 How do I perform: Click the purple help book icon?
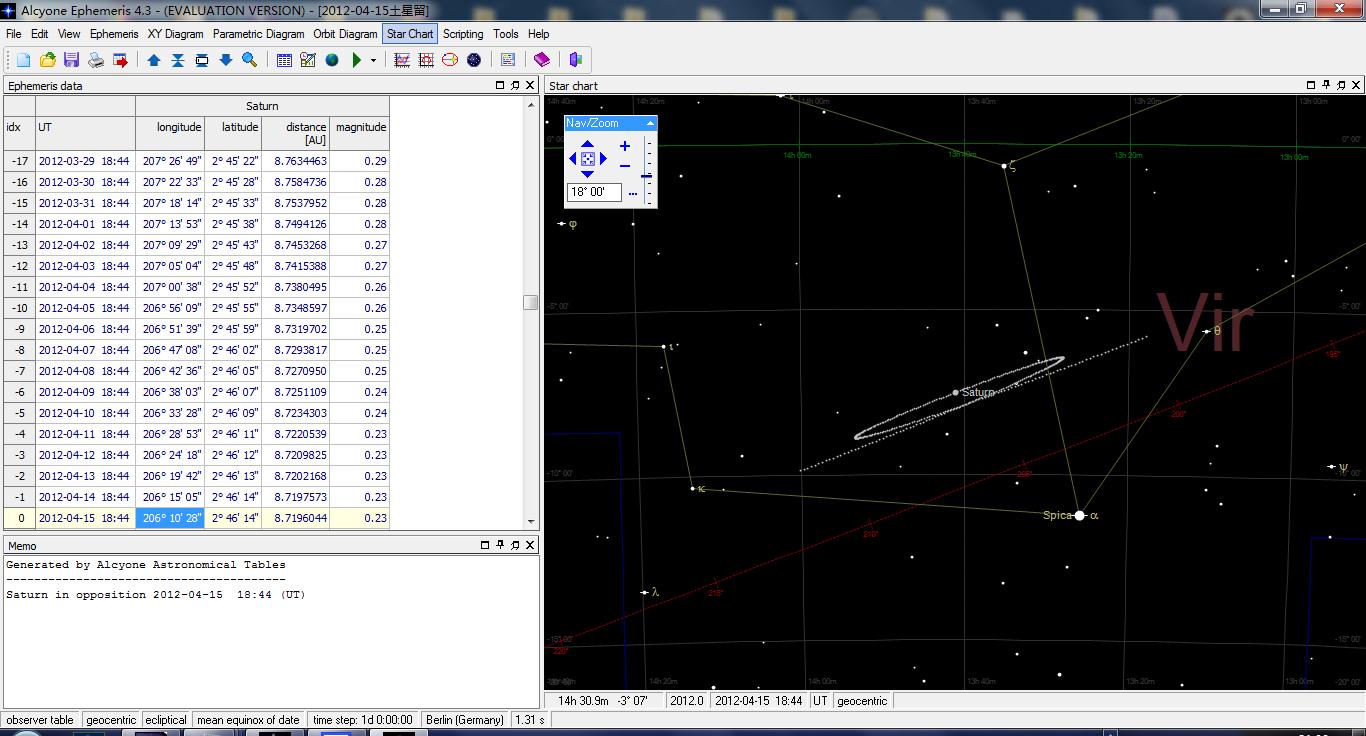(x=542, y=60)
